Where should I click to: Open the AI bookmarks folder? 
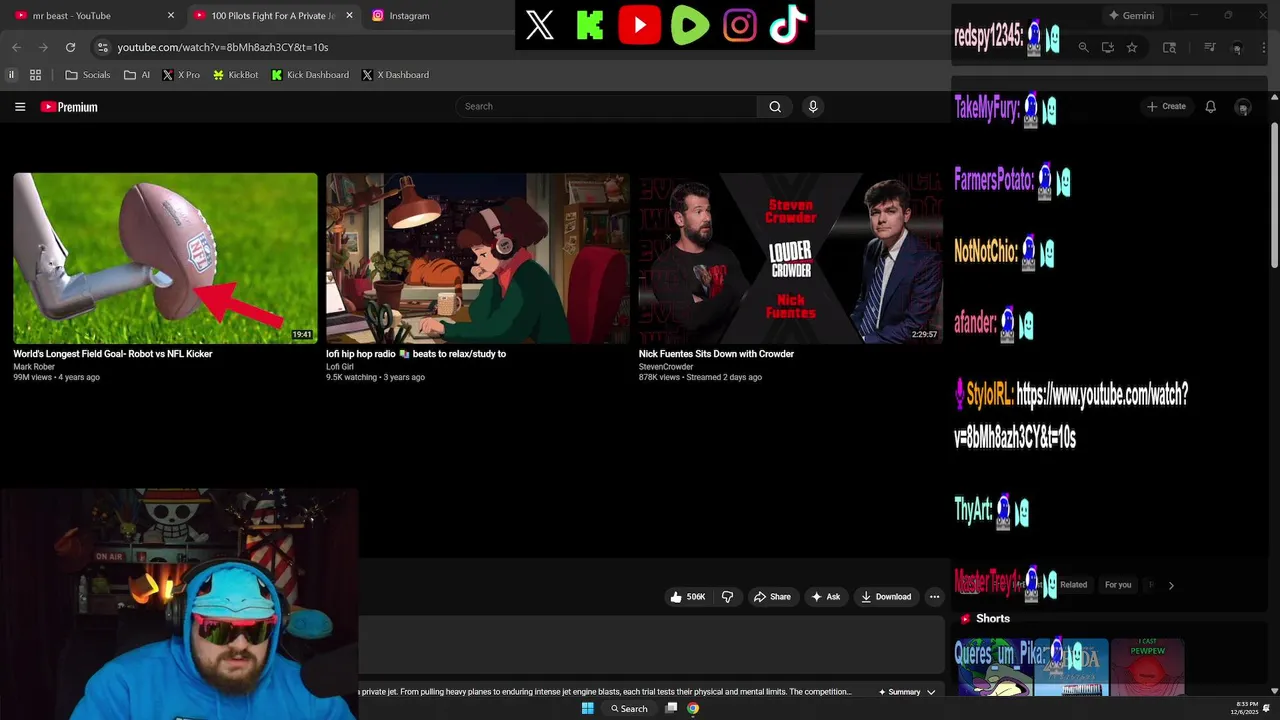pyautogui.click(x=137, y=75)
